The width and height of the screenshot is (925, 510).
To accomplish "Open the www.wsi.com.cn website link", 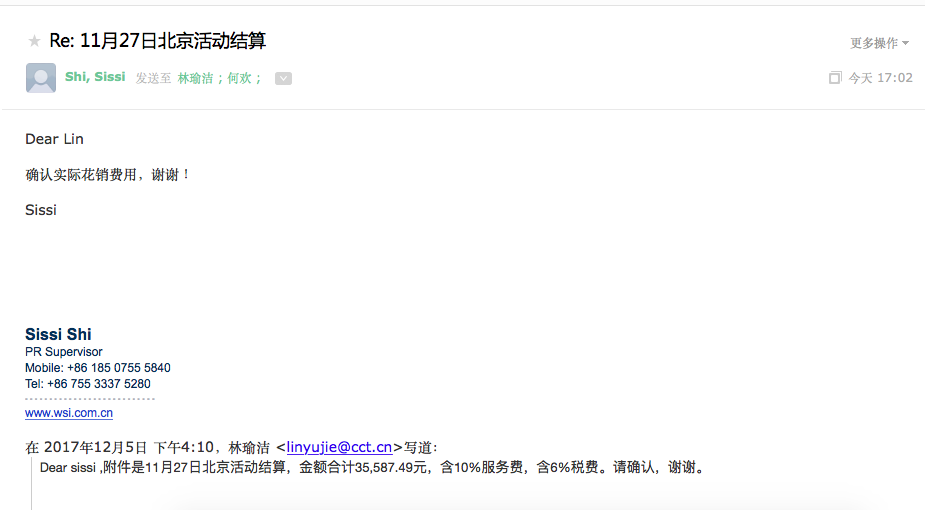I will (69, 413).
